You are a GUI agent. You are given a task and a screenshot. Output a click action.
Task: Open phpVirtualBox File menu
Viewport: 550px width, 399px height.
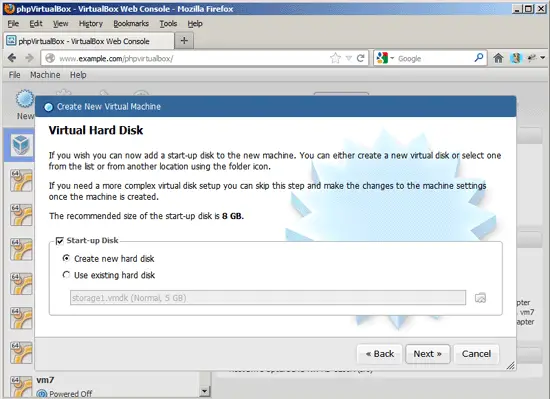14,75
